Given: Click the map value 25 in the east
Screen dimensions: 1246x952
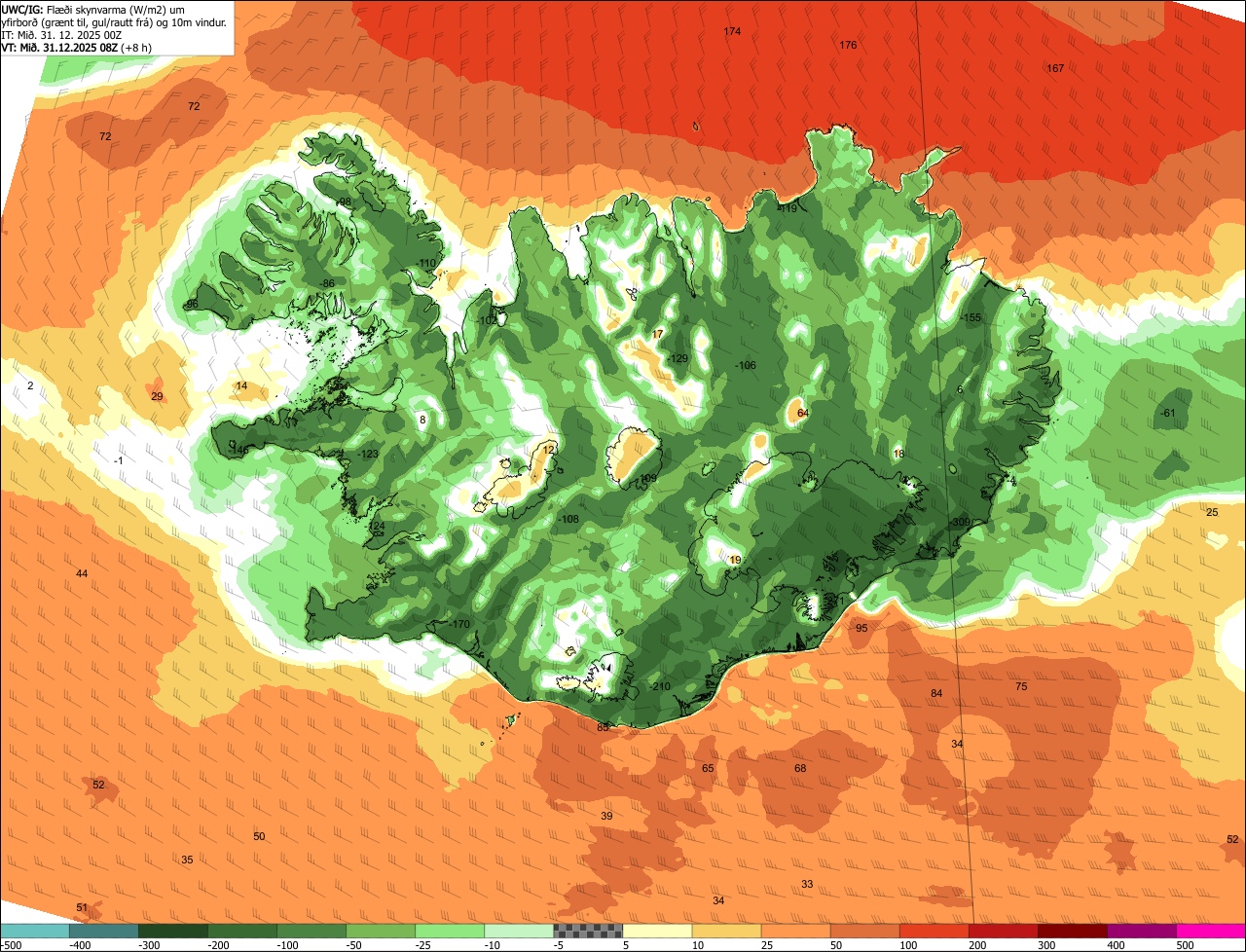Looking at the screenshot, I should (x=1212, y=512).
